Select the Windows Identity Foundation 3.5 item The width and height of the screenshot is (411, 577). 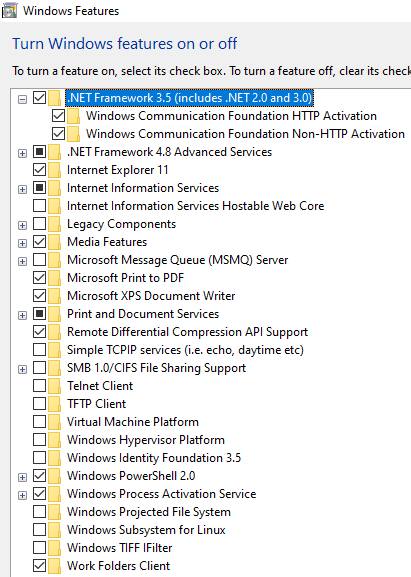pyautogui.click(x=154, y=458)
